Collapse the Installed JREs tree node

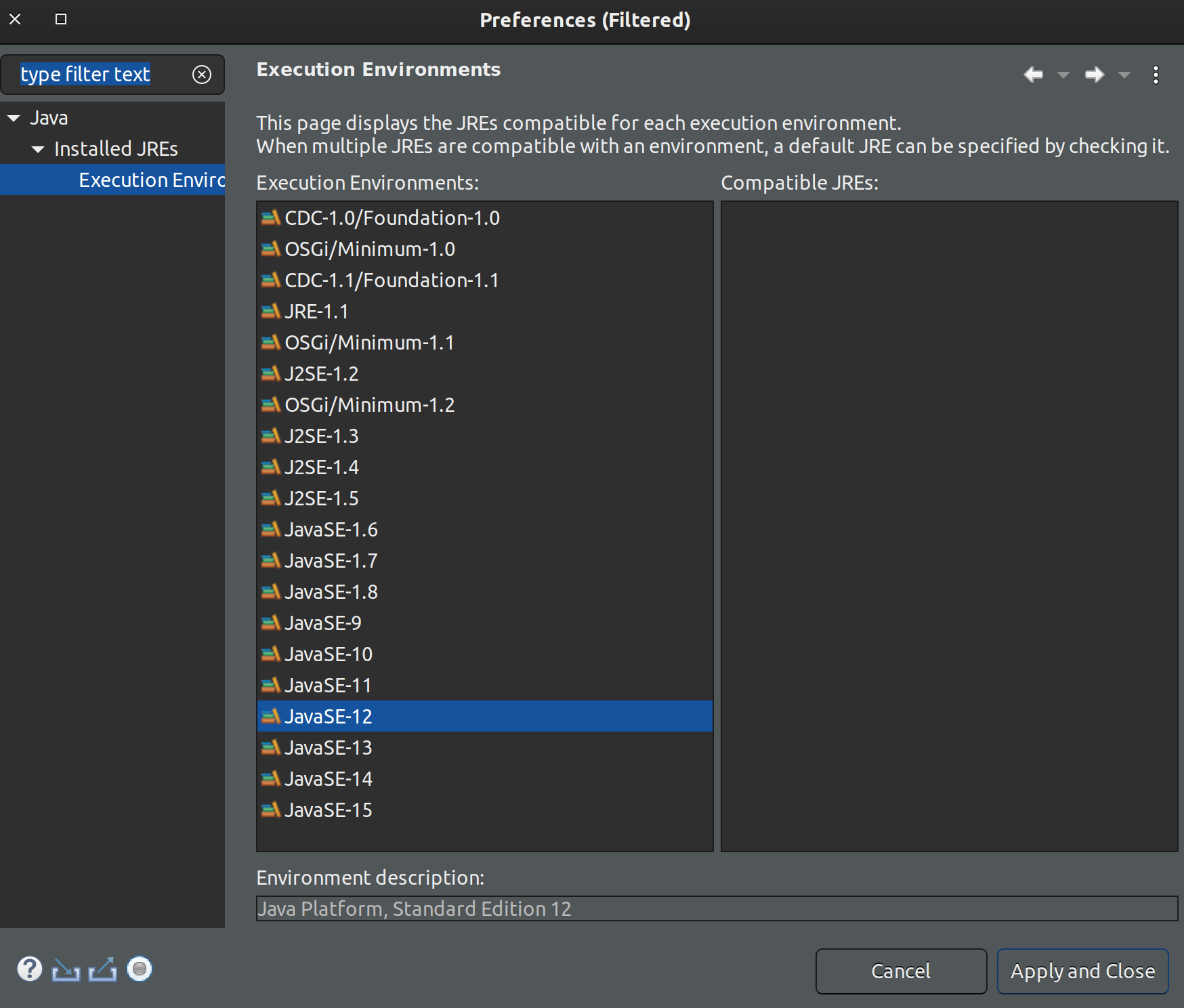(39, 150)
